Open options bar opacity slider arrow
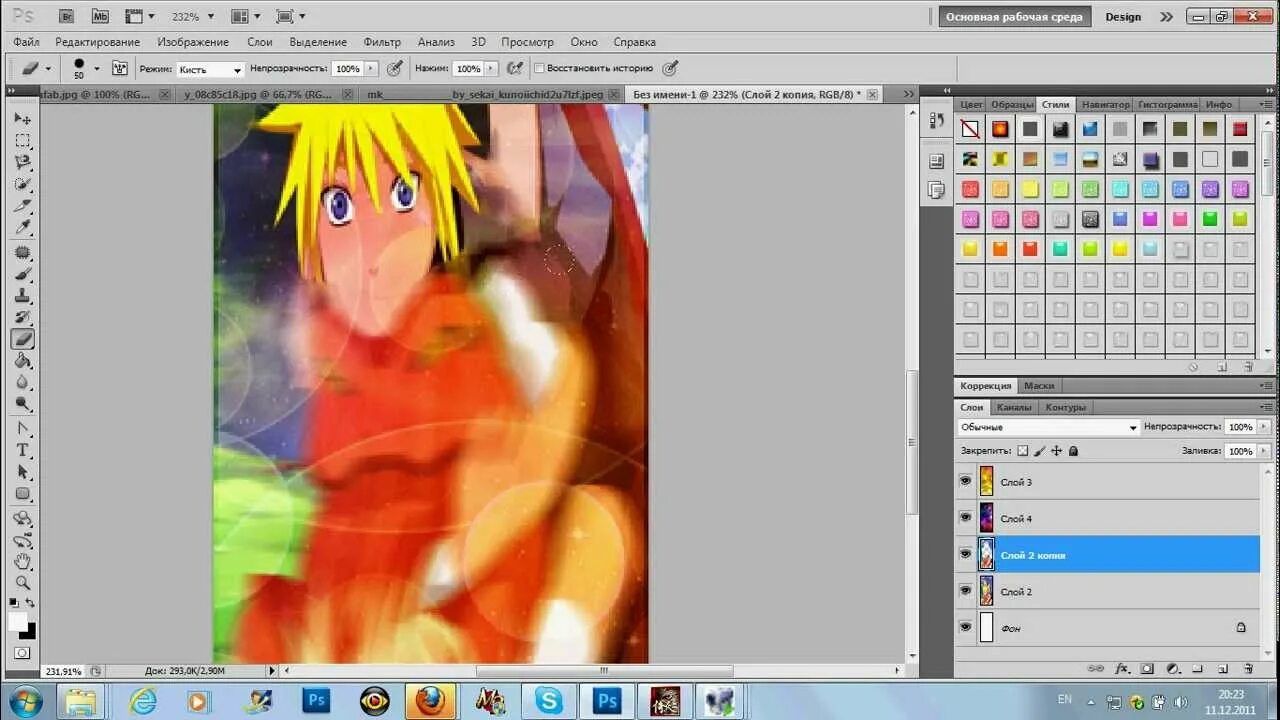The height and width of the screenshot is (720, 1280). pos(371,69)
